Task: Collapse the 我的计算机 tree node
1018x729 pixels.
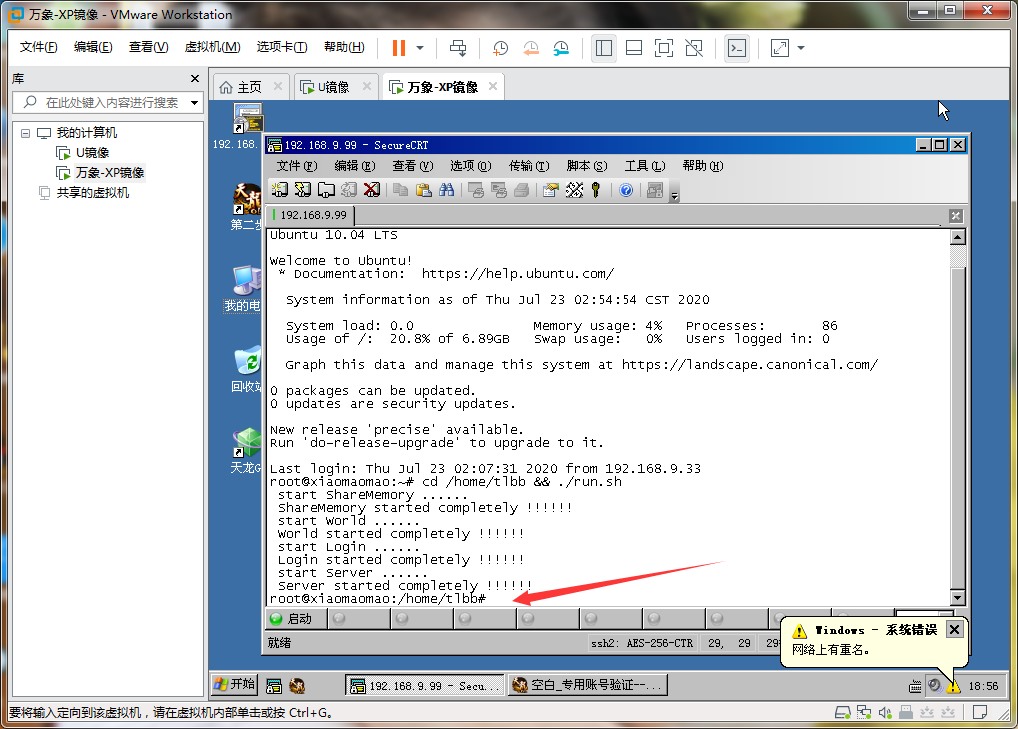Action: pos(25,134)
